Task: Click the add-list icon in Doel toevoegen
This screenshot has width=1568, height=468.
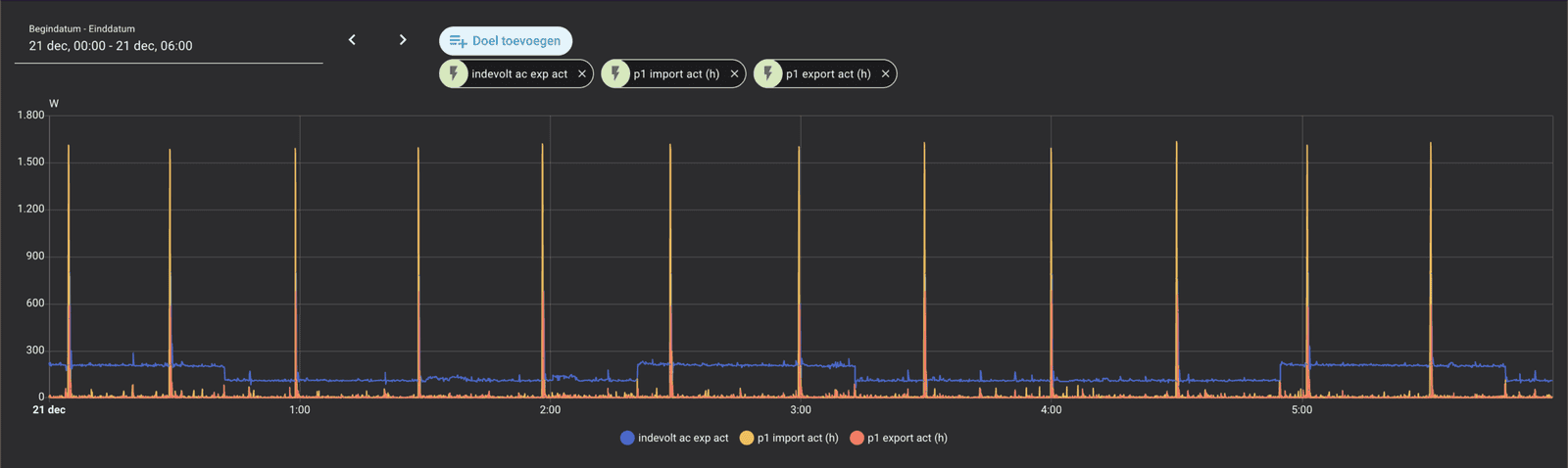Action: (x=458, y=41)
